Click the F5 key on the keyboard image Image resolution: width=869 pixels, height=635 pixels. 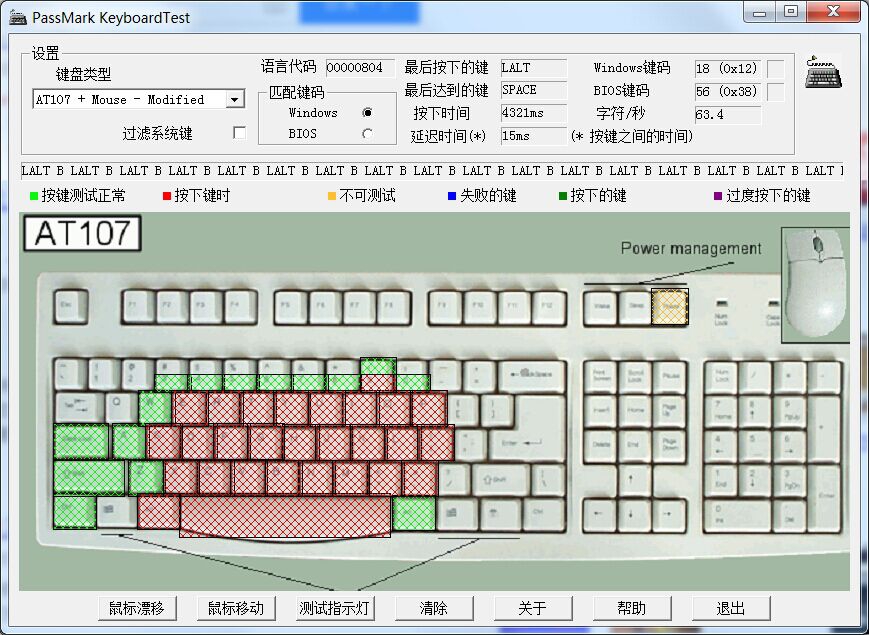point(290,307)
